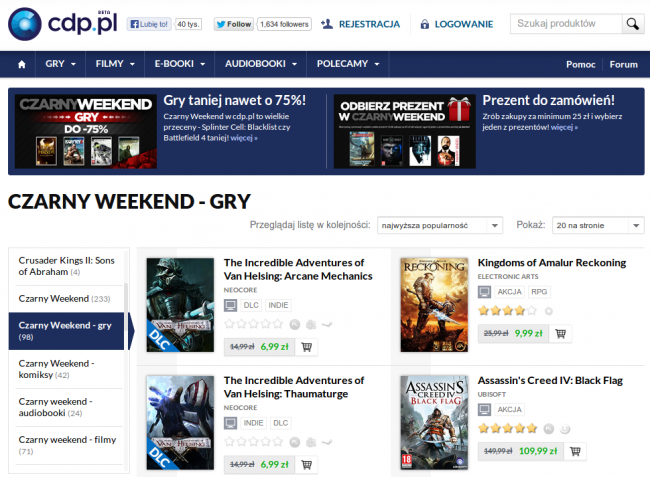Click the search magnifier button
Image resolution: width=650 pixels, height=477 pixels.
click(633, 24)
